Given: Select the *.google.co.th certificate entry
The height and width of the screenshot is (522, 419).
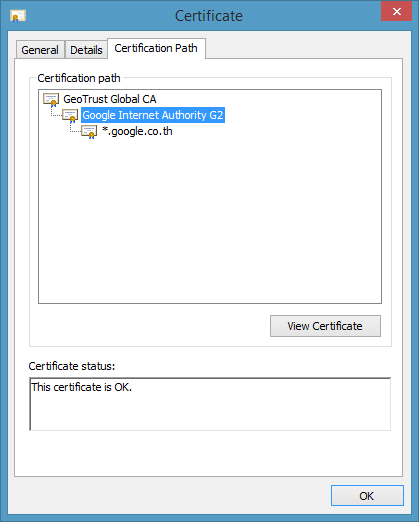Looking at the screenshot, I should [137, 131].
